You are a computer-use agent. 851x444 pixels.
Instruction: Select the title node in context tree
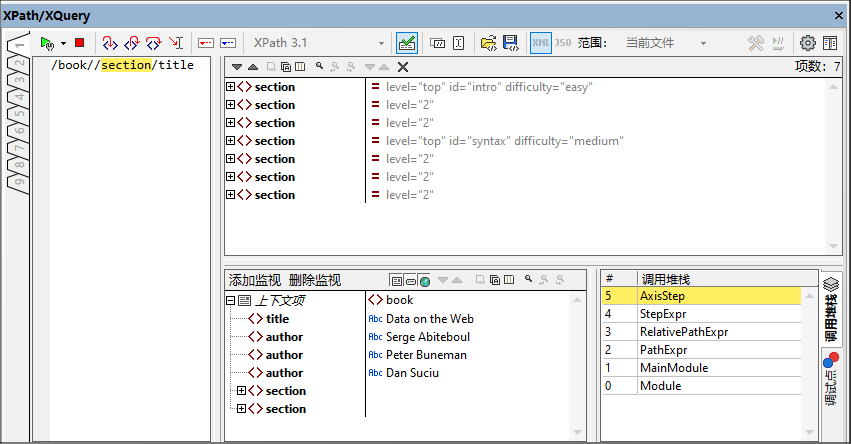point(277,319)
